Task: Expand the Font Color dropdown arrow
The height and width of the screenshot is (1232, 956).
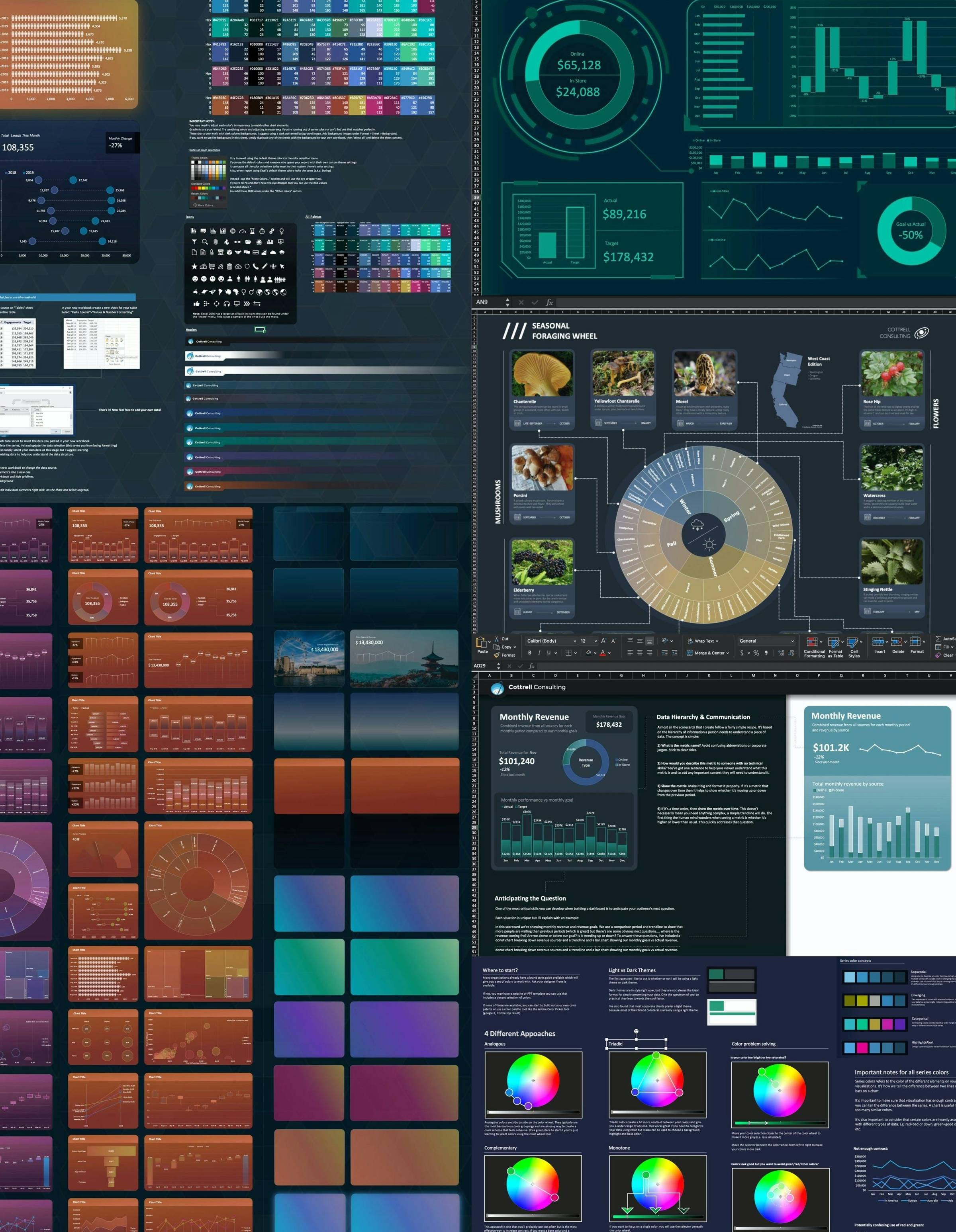Action: [x=609, y=653]
